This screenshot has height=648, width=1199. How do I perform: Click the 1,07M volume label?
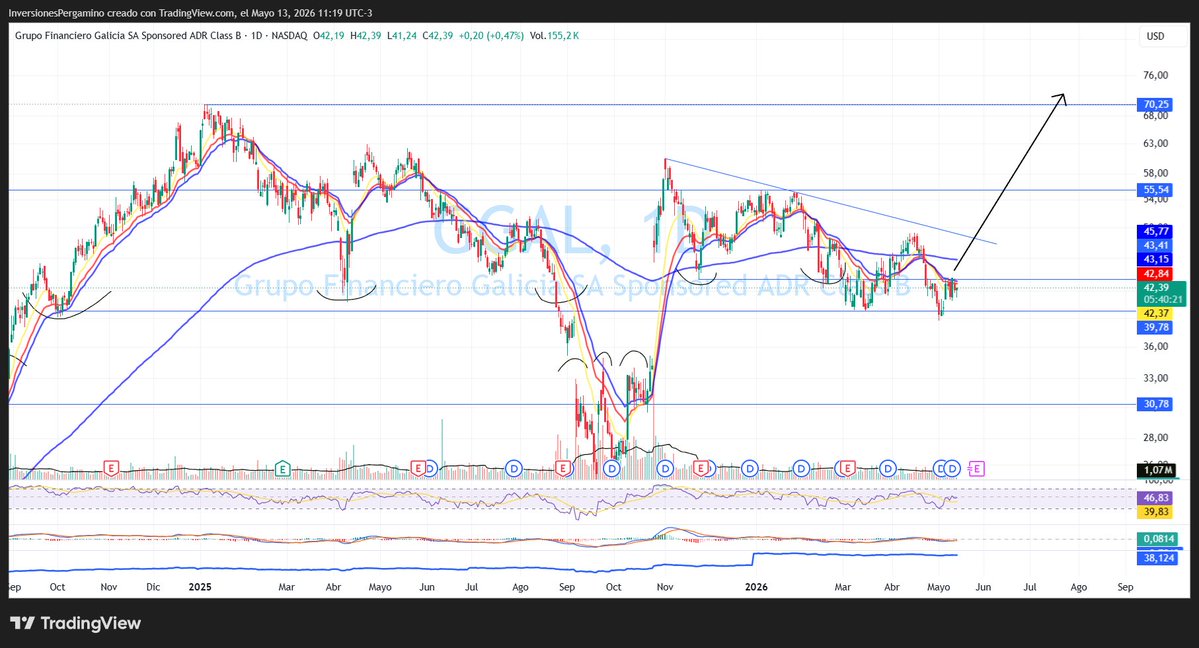click(1158, 470)
